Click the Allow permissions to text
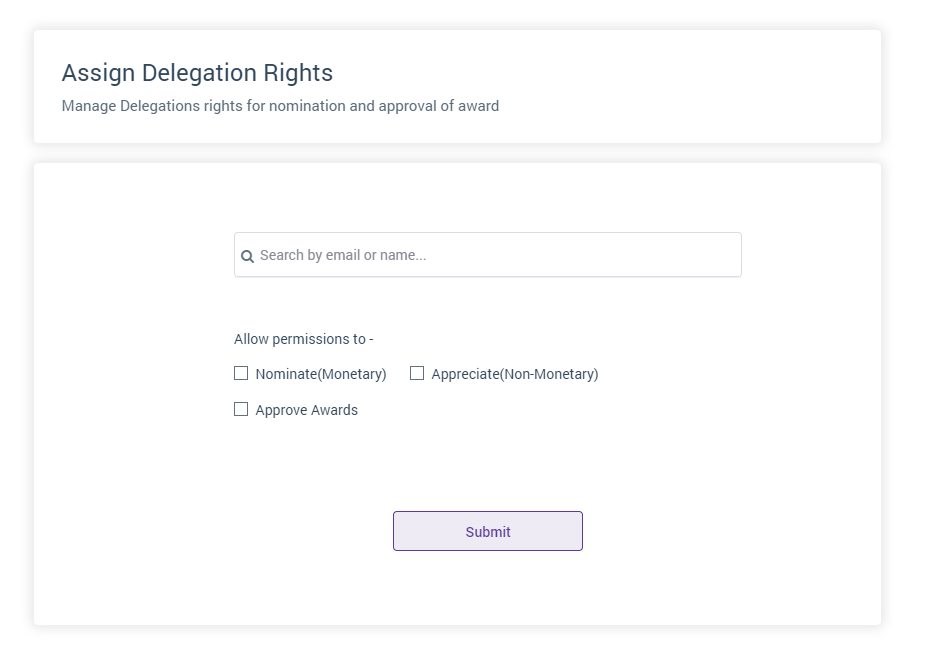 click(304, 339)
